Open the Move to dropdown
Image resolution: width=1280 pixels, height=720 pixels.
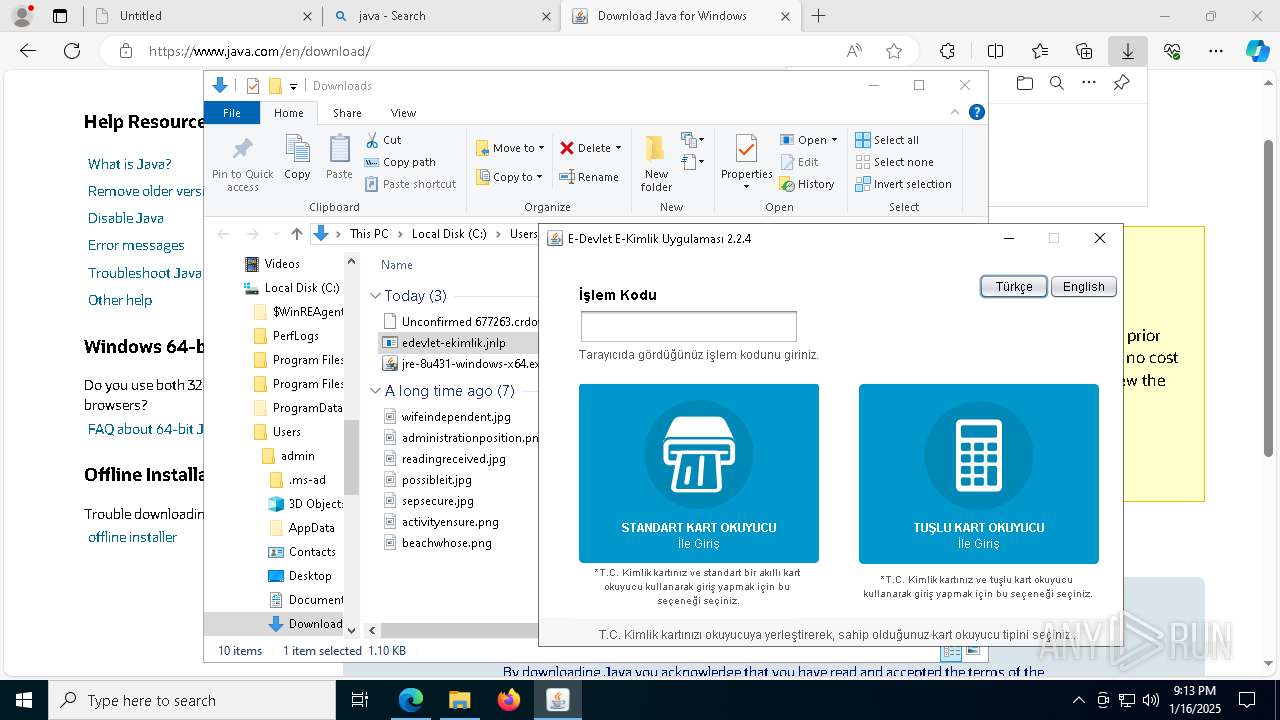point(510,148)
